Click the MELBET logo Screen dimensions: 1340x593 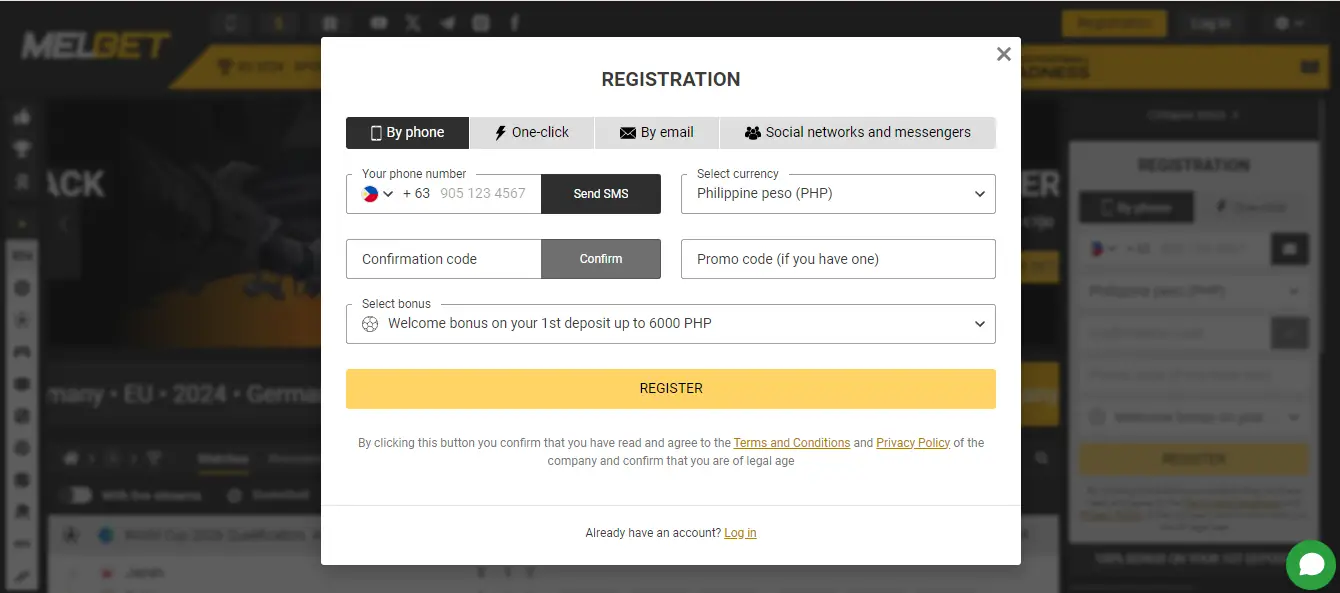(x=95, y=46)
